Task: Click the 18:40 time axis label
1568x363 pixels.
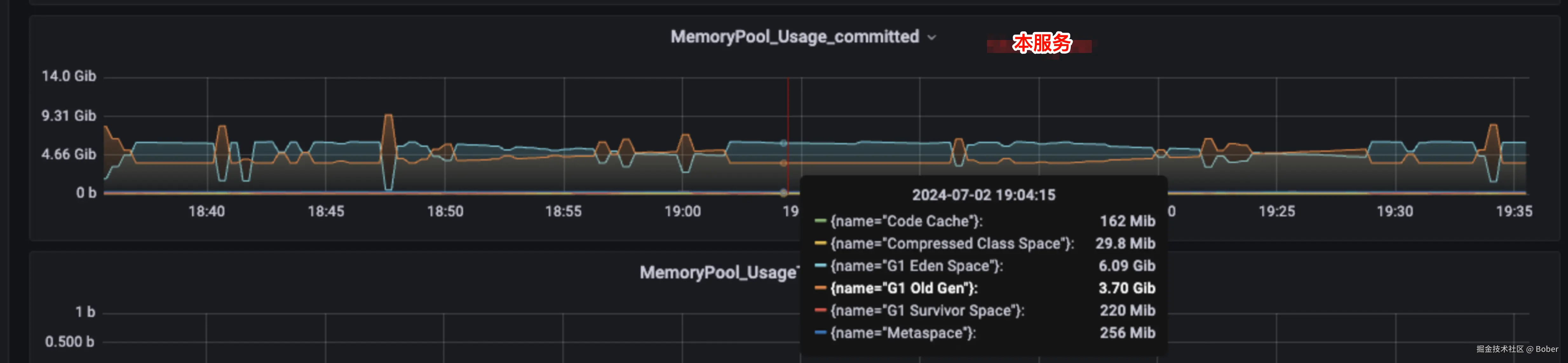Action: point(206,212)
